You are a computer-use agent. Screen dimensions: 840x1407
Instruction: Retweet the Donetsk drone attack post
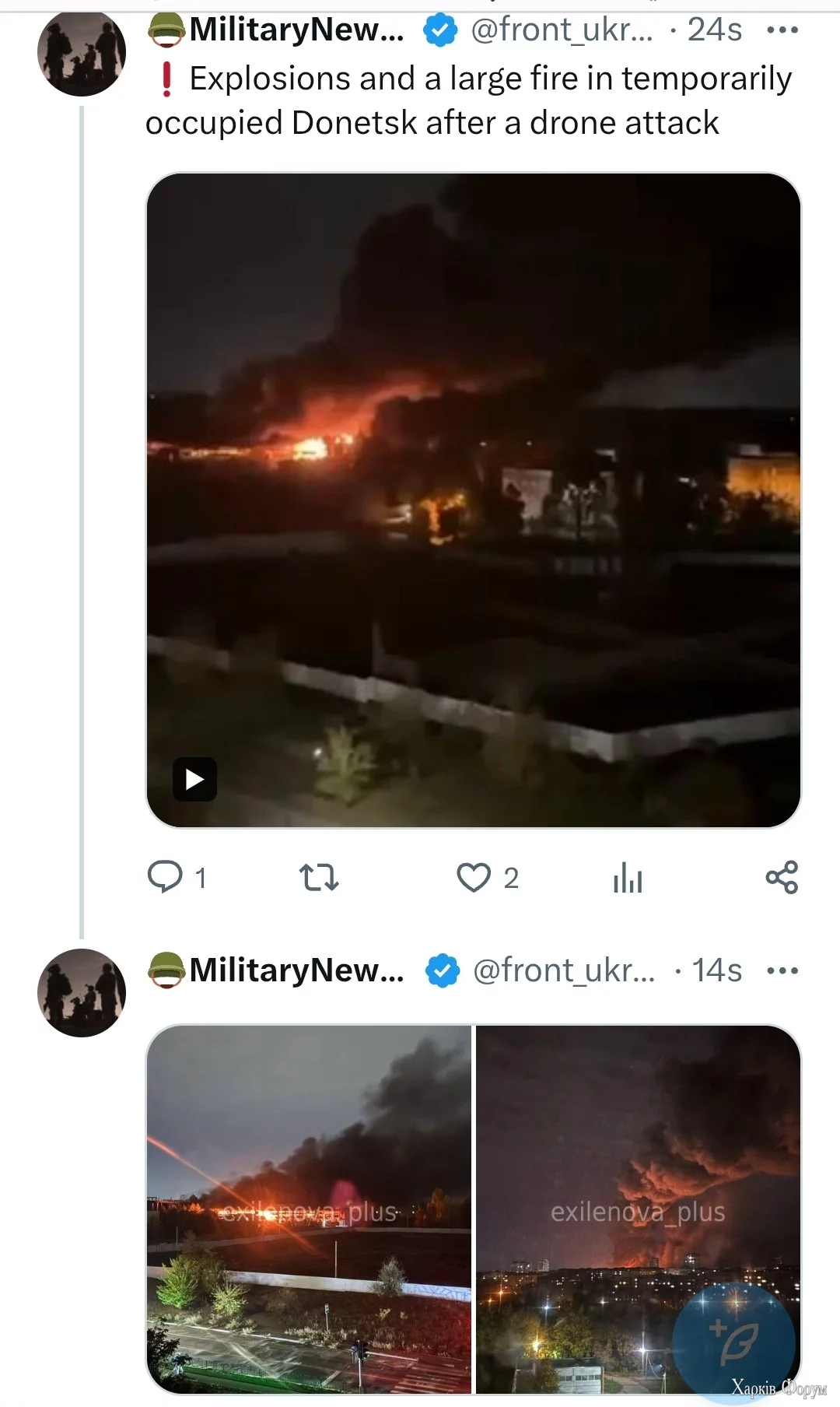pyautogui.click(x=319, y=877)
